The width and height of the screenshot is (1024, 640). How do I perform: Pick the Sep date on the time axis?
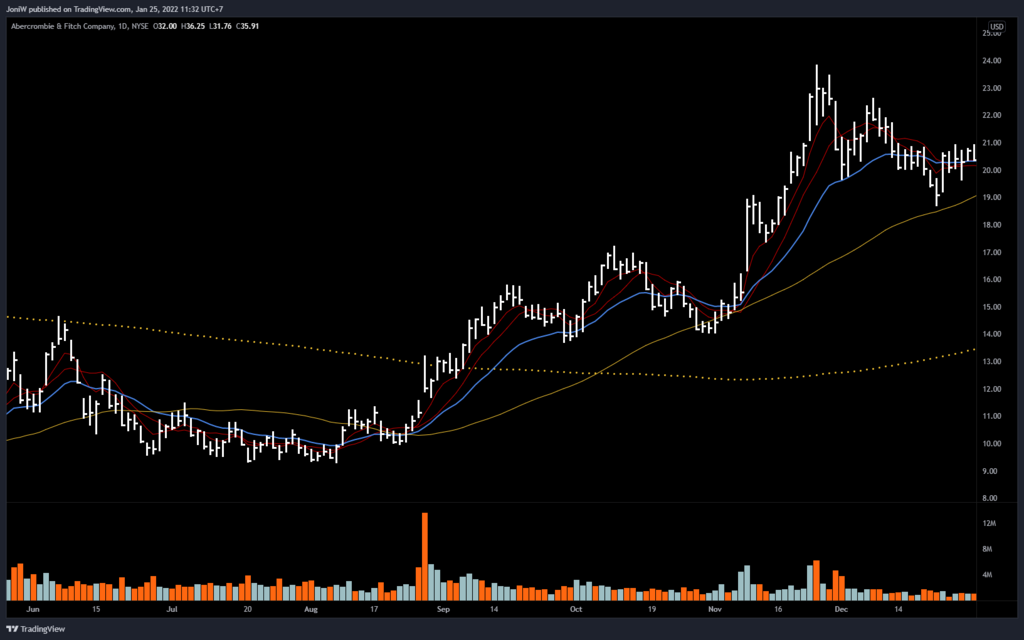click(443, 607)
